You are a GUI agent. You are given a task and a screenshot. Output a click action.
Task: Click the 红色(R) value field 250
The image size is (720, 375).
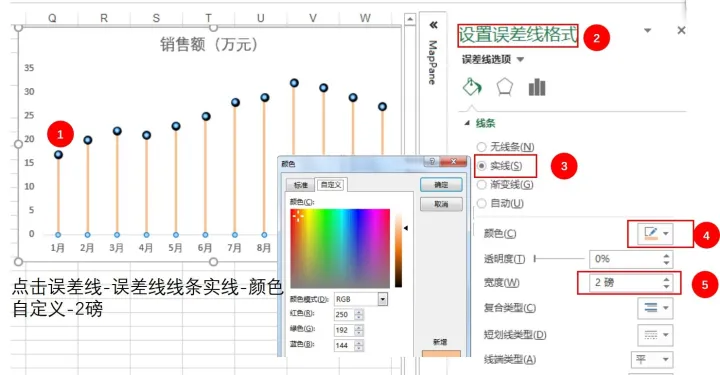(344, 314)
